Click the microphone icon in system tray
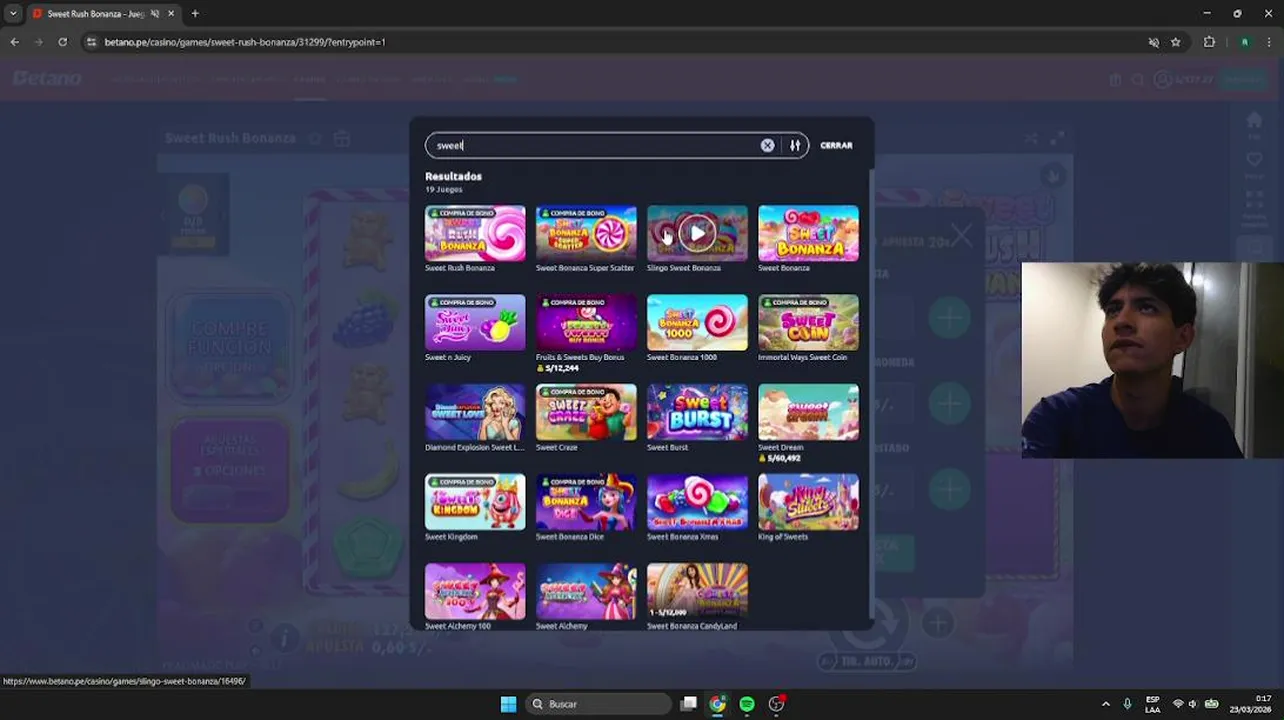1284x720 pixels. 1127,704
